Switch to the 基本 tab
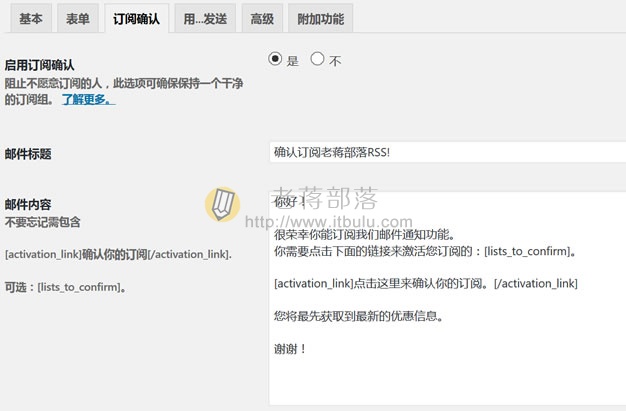The height and width of the screenshot is (411, 626). (31, 18)
